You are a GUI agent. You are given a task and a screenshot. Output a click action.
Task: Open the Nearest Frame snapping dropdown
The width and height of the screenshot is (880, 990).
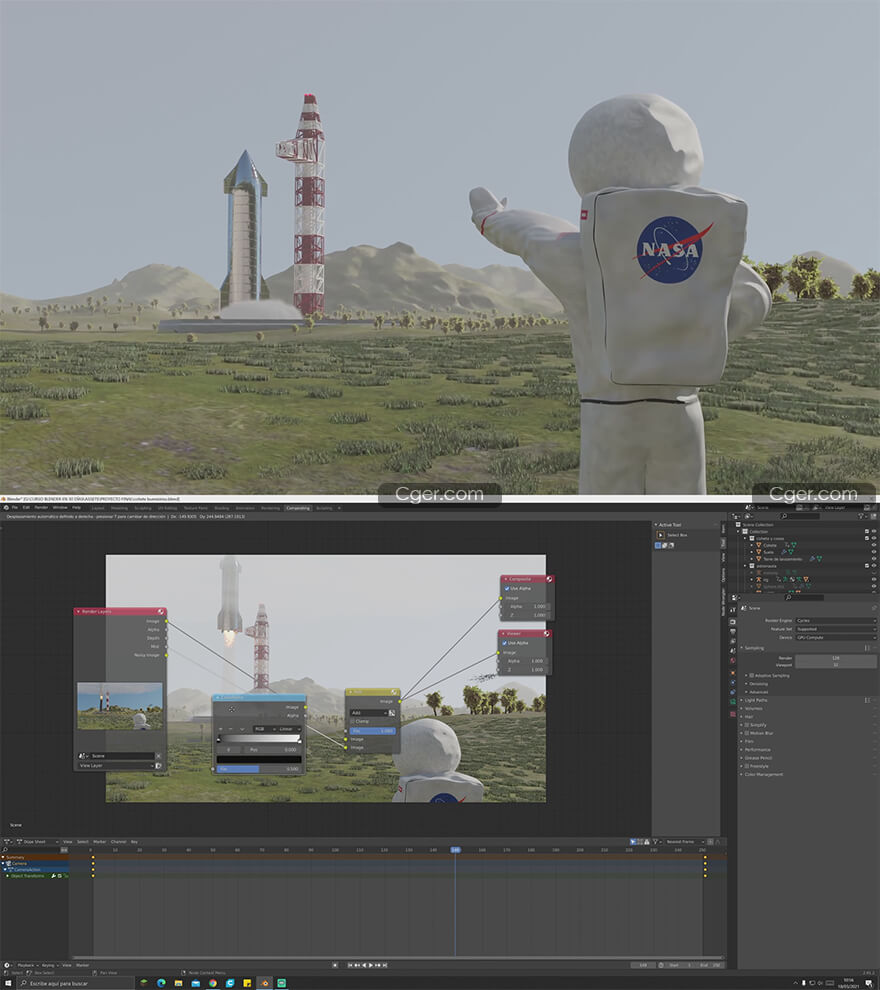[685, 842]
